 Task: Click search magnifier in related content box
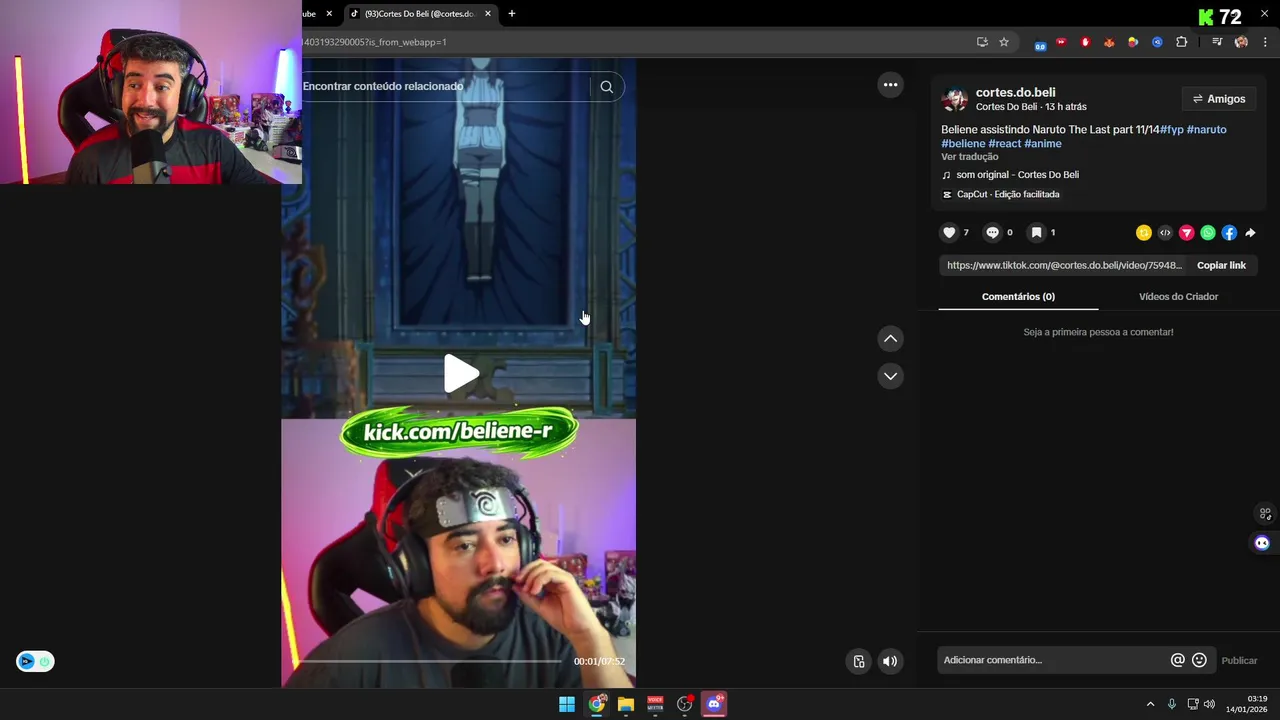pos(606,86)
